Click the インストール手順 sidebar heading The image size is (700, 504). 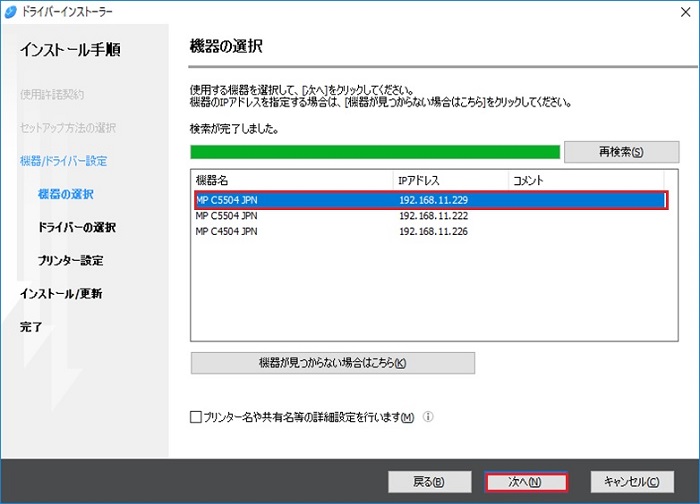pyautogui.click(x=70, y=50)
